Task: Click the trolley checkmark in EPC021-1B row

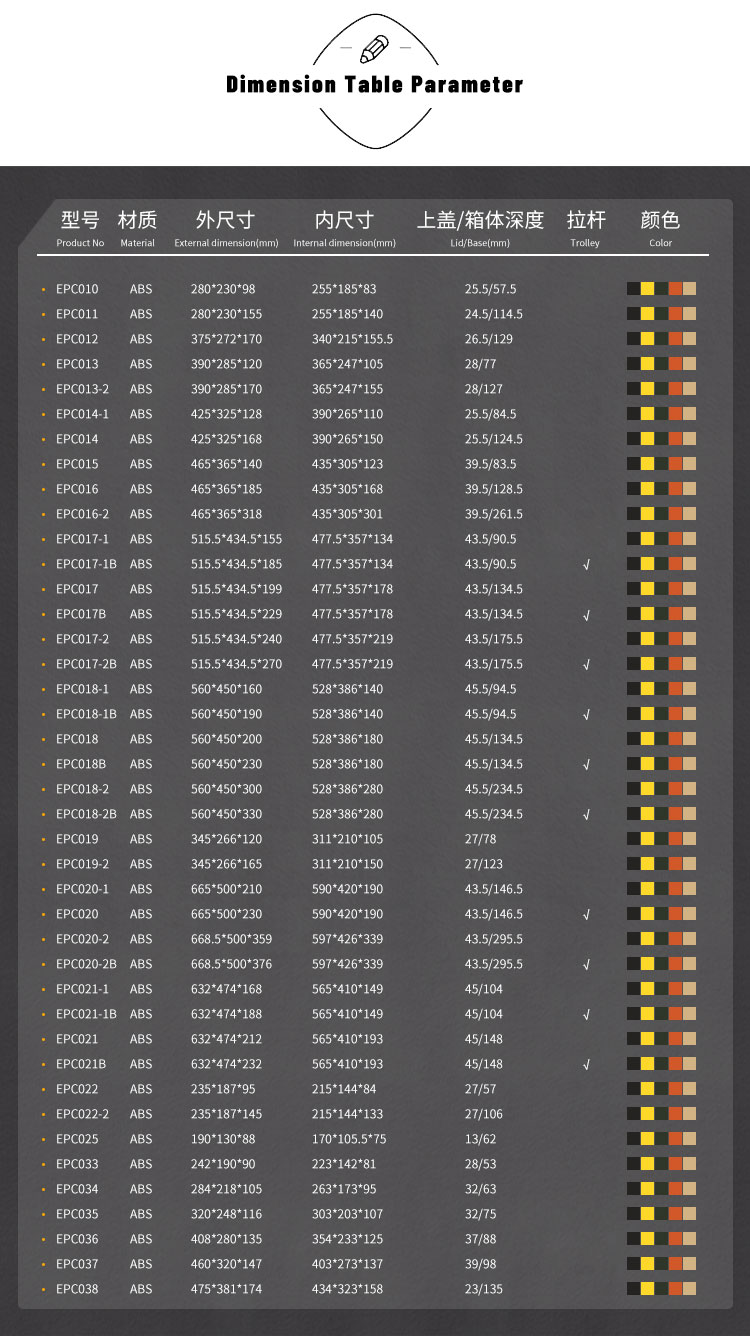Action: [x=587, y=1014]
